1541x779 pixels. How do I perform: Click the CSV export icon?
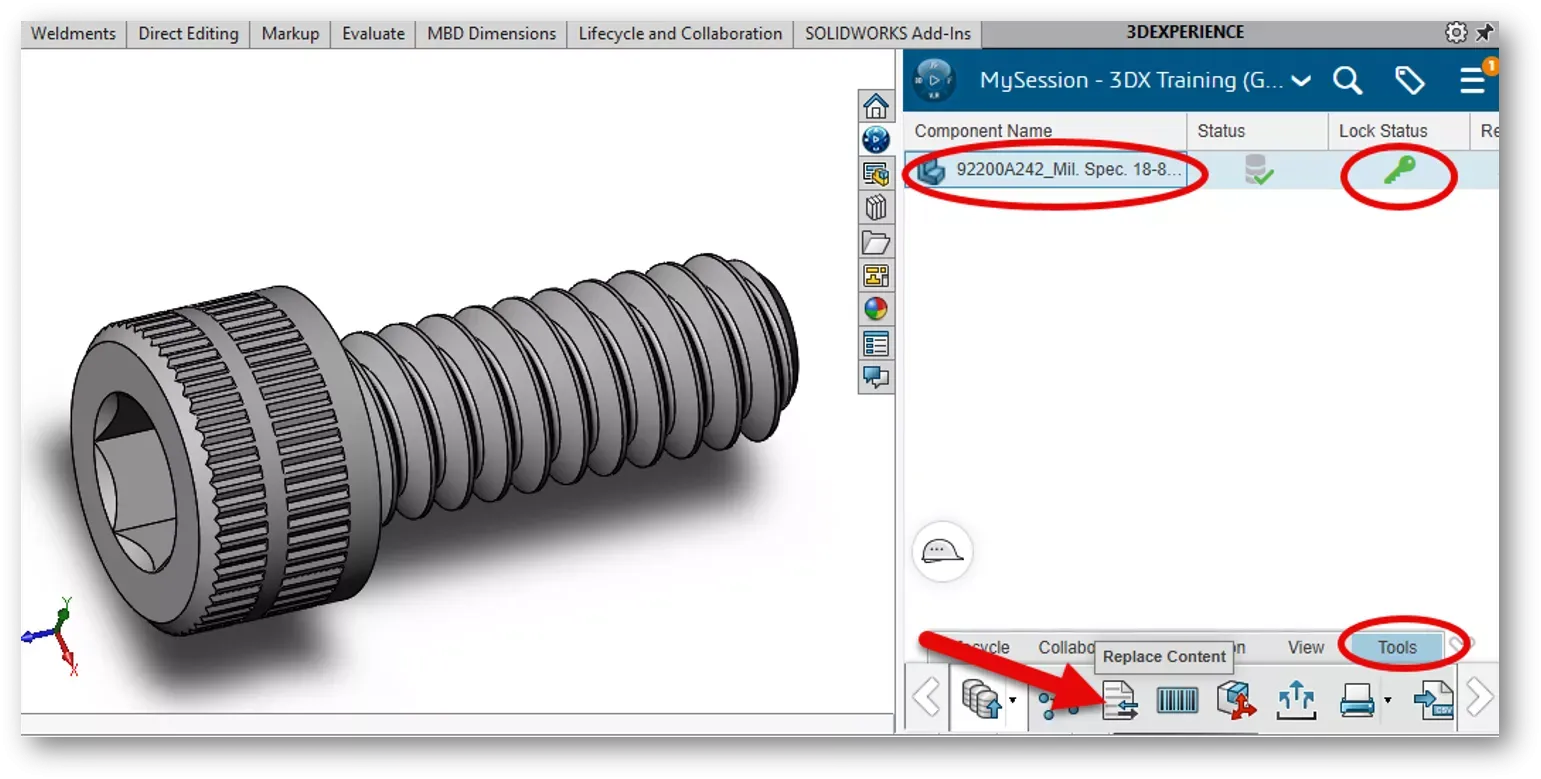(x=1433, y=700)
